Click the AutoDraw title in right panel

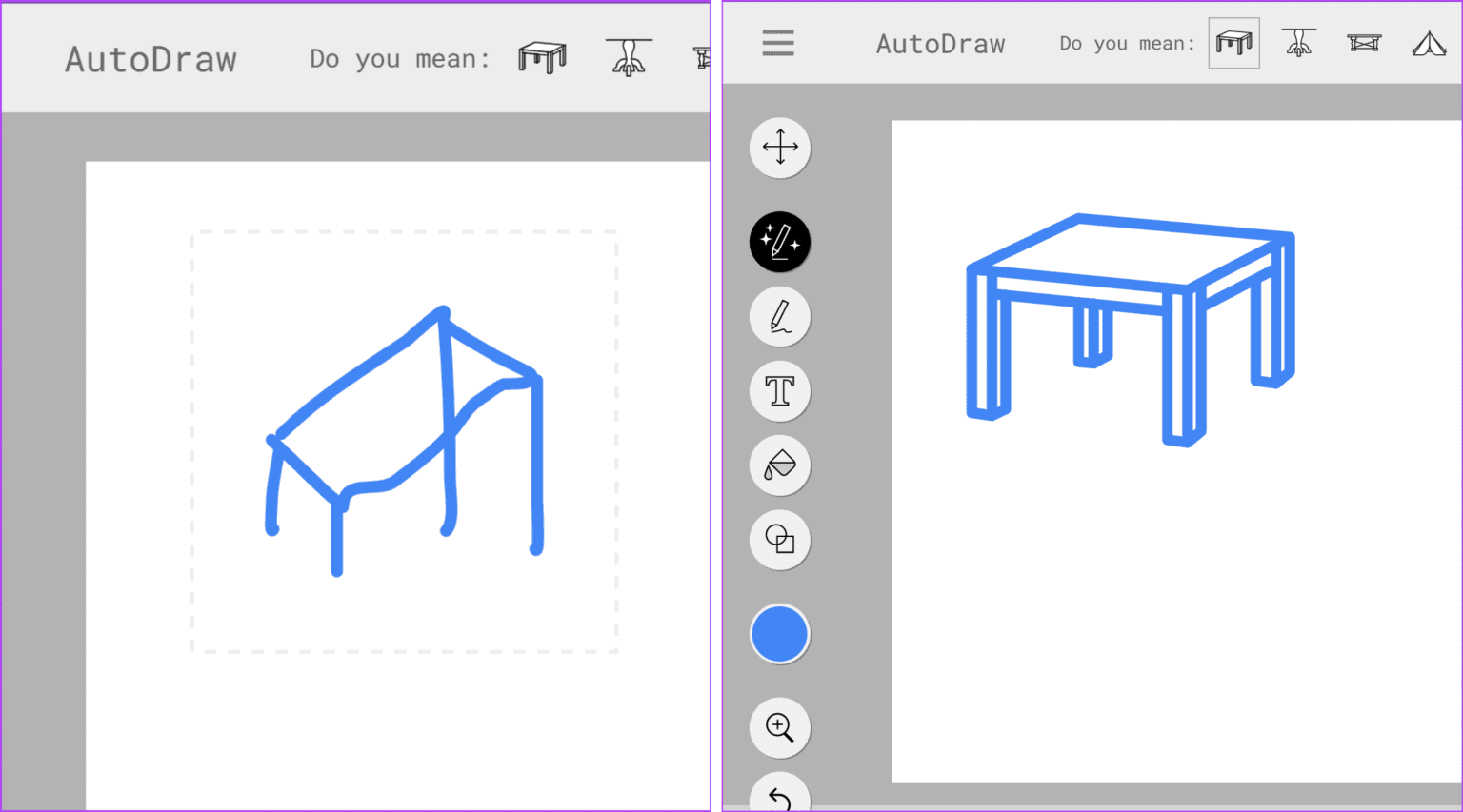tap(940, 43)
